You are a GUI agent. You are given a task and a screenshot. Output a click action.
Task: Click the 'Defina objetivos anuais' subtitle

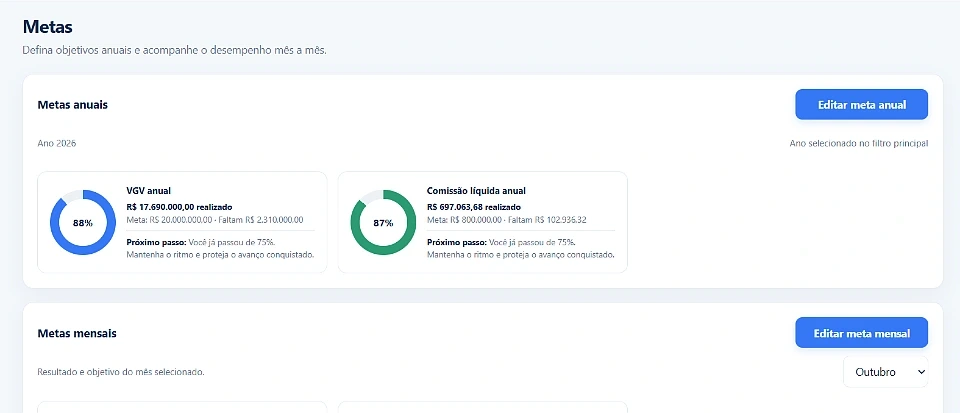click(174, 50)
